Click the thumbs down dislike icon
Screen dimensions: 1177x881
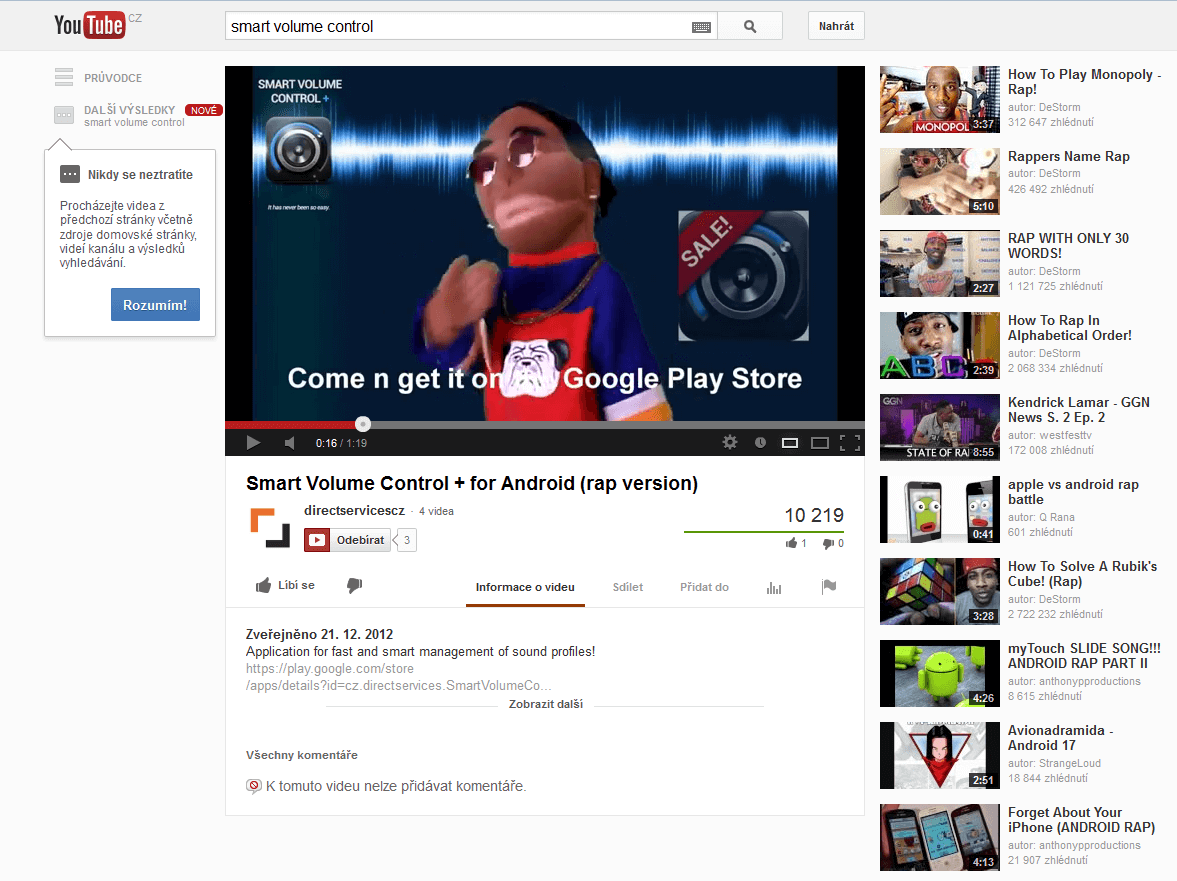(354, 585)
